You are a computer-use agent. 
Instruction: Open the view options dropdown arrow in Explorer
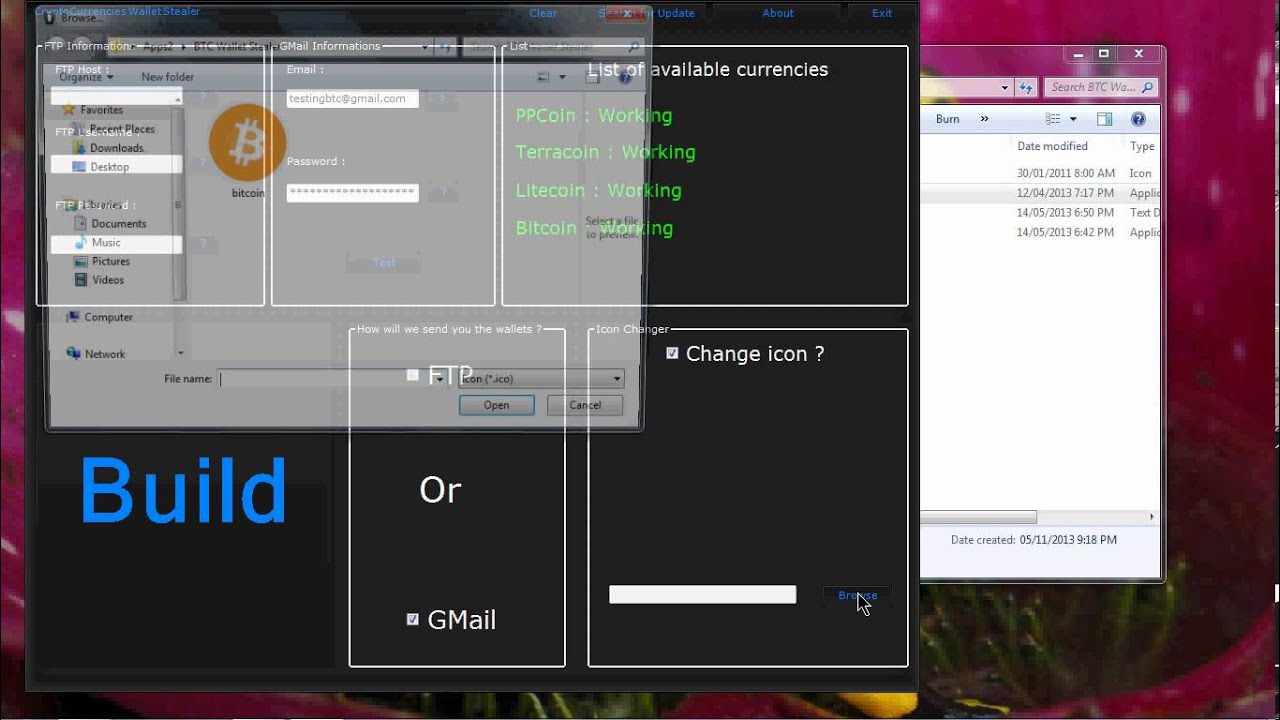click(x=1073, y=119)
